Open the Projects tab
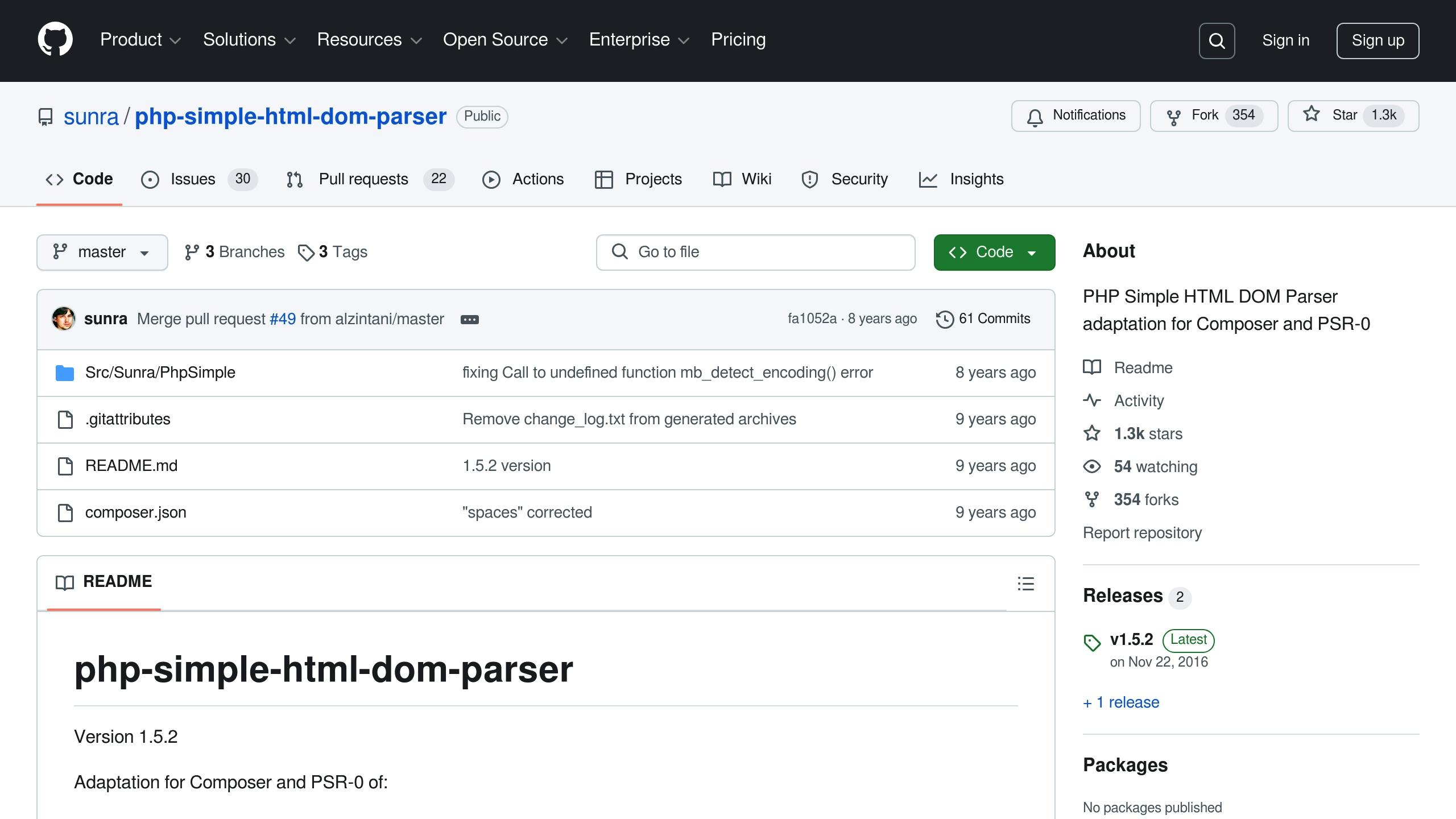 (x=638, y=179)
